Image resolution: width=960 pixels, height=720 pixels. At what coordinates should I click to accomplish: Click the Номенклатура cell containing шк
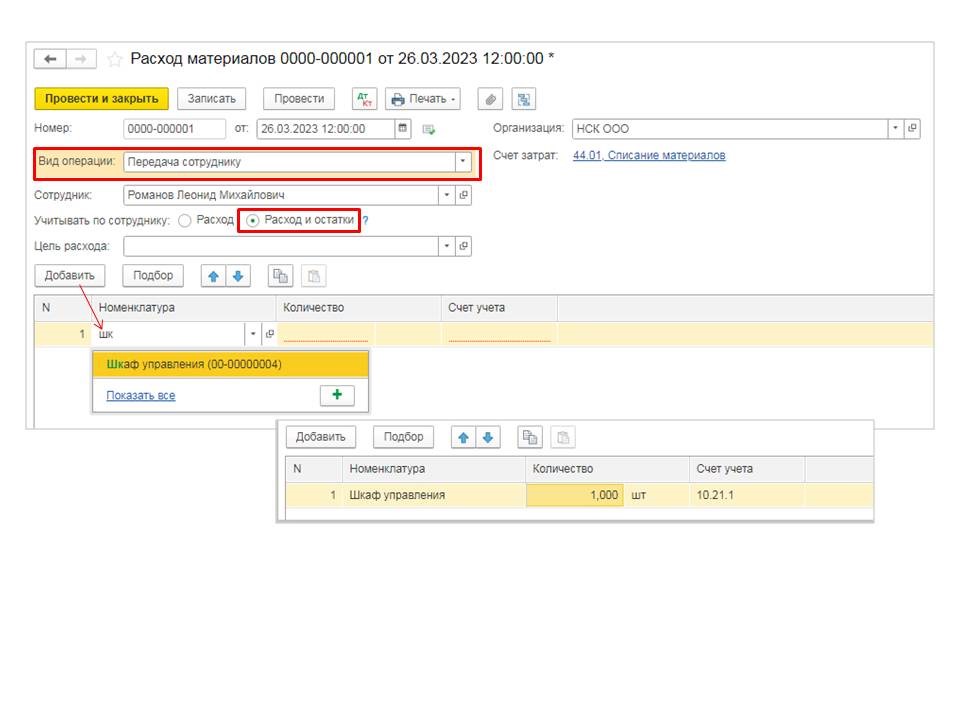(x=169, y=334)
